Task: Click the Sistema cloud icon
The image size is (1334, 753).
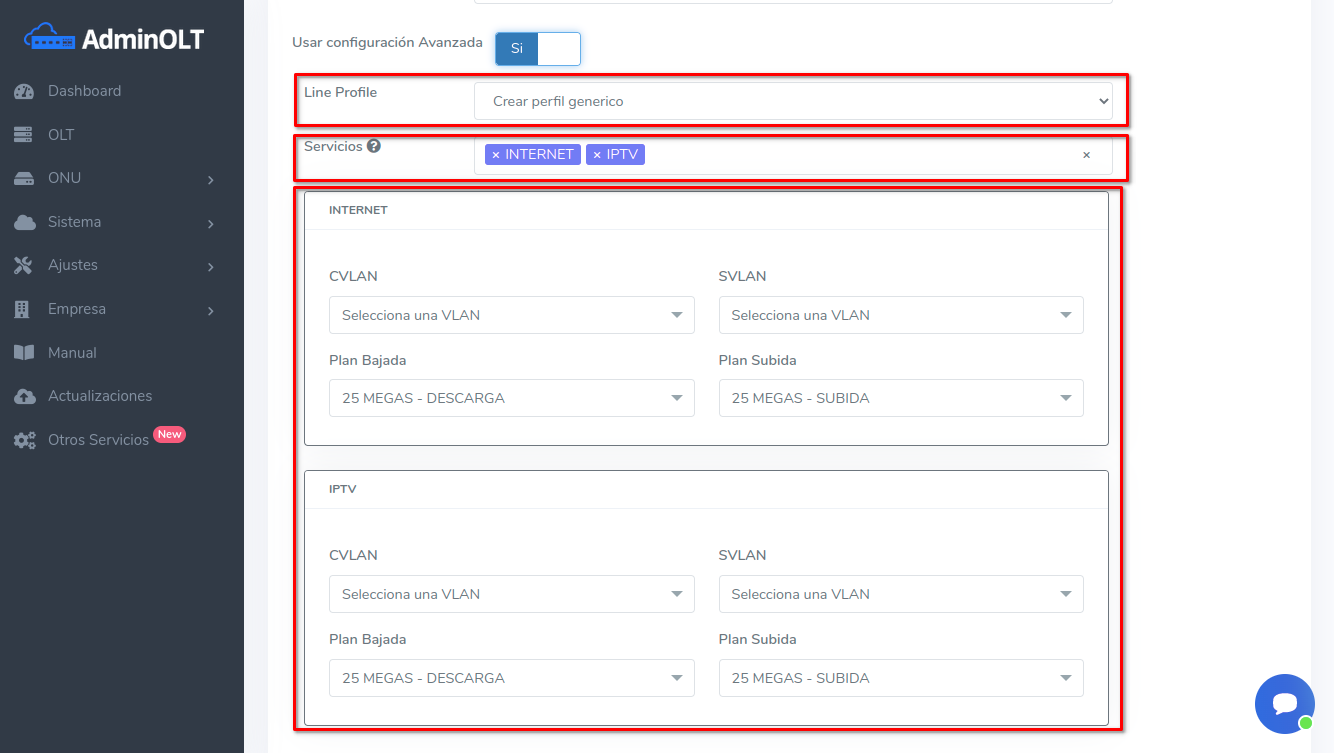Action: [24, 222]
